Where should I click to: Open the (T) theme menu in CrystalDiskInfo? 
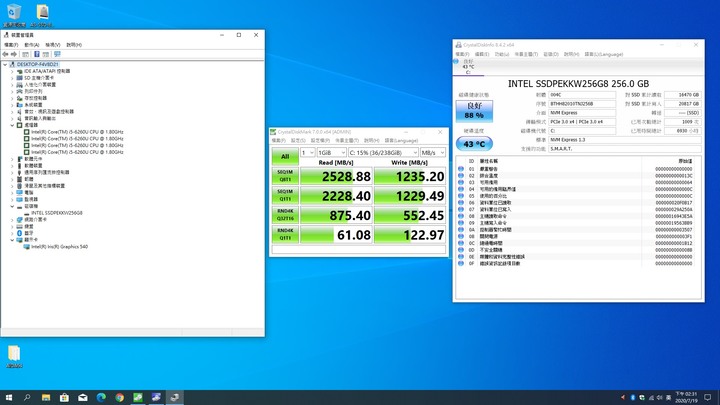click(526, 54)
